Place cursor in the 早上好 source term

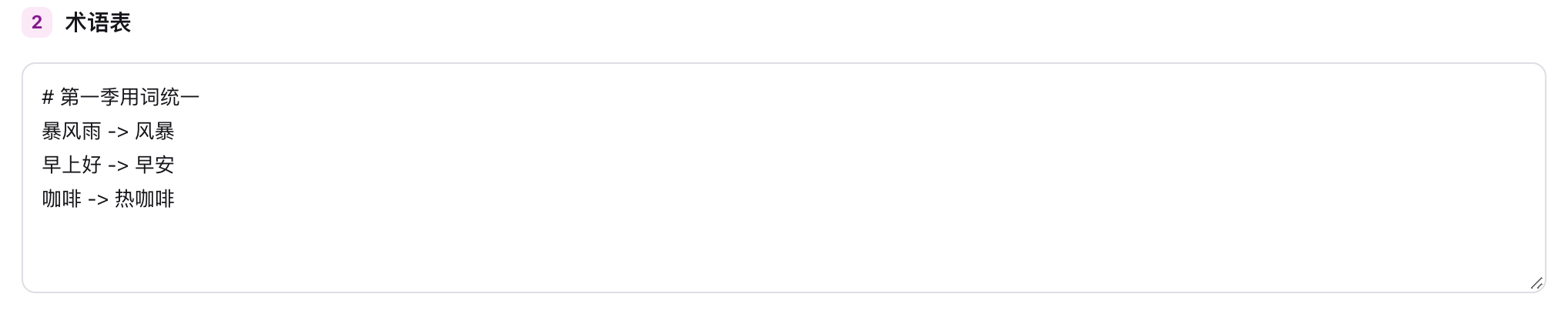[72, 165]
